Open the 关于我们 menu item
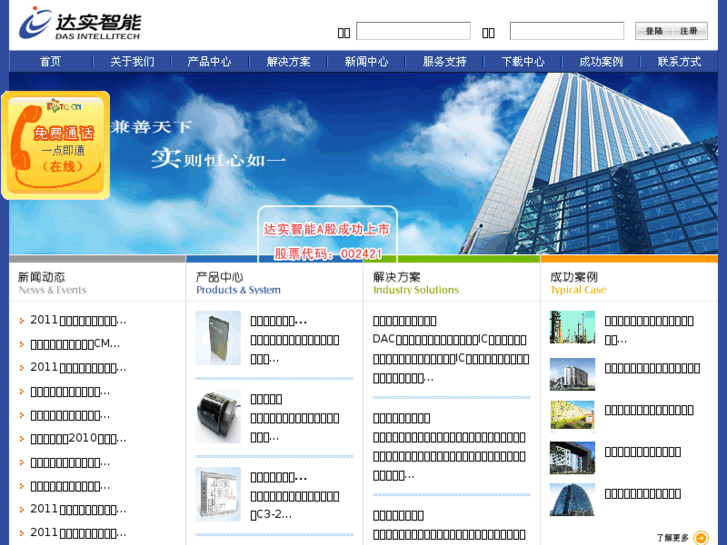The height and width of the screenshot is (545, 727). pos(132,62)
